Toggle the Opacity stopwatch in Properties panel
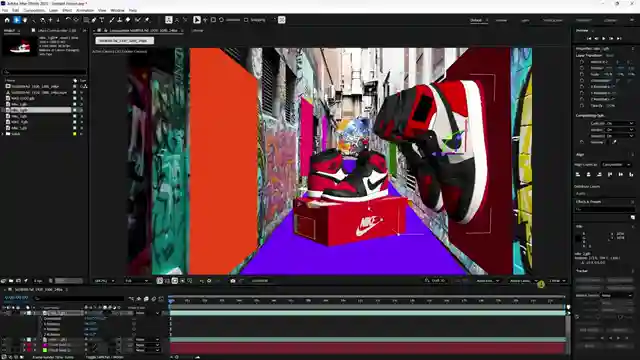 [x=582, y=106]
